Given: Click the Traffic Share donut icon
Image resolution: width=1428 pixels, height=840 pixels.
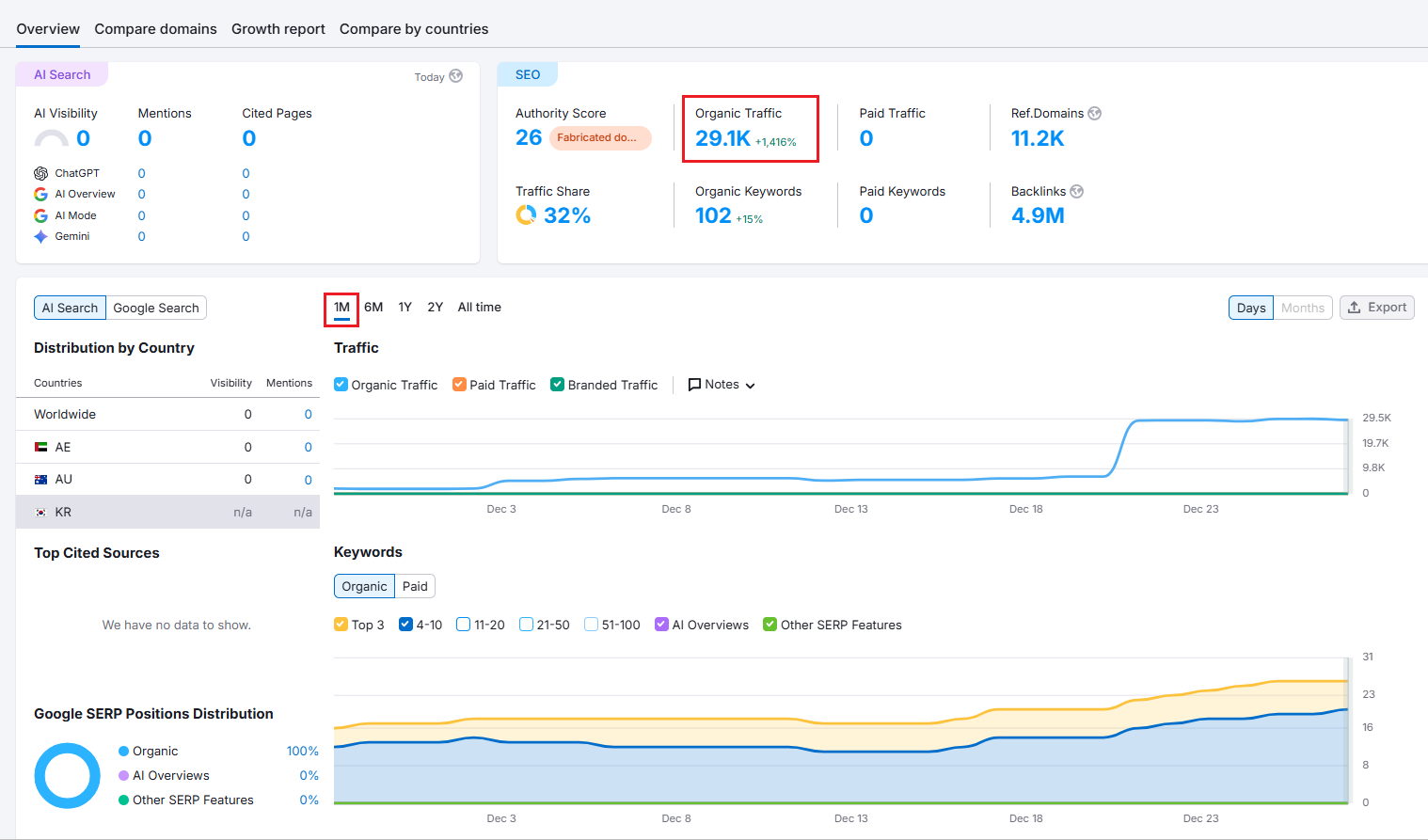Looking at the screenshot, I should 526,215.
